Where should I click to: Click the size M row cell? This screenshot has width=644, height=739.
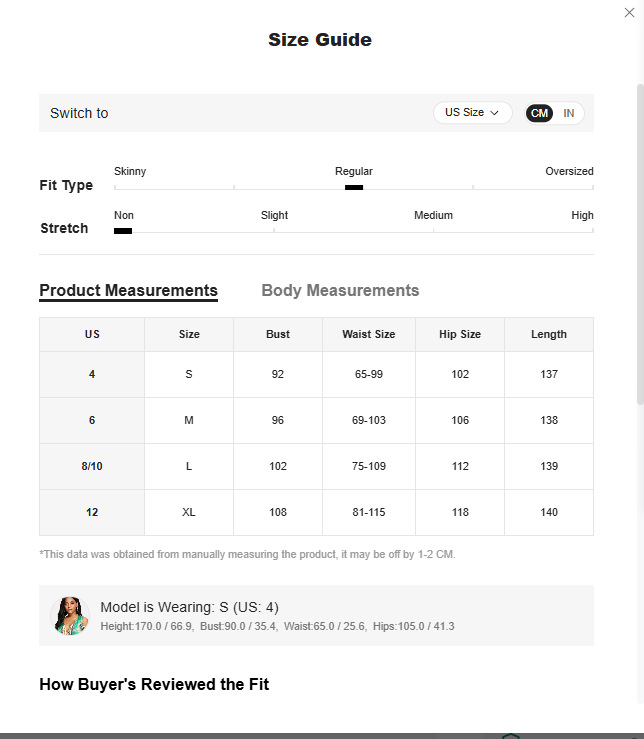pos(189,420)
